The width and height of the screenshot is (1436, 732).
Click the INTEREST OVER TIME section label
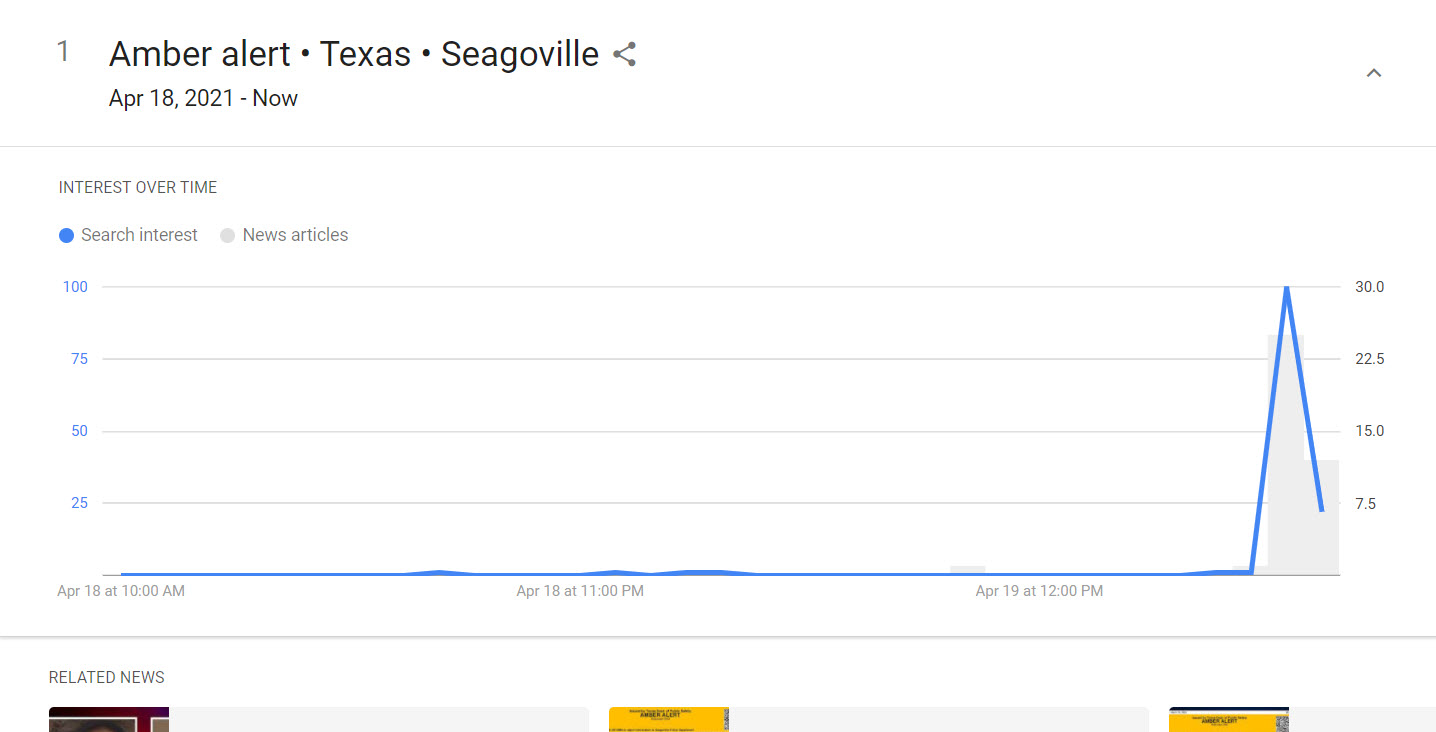(x=137, y=187)
